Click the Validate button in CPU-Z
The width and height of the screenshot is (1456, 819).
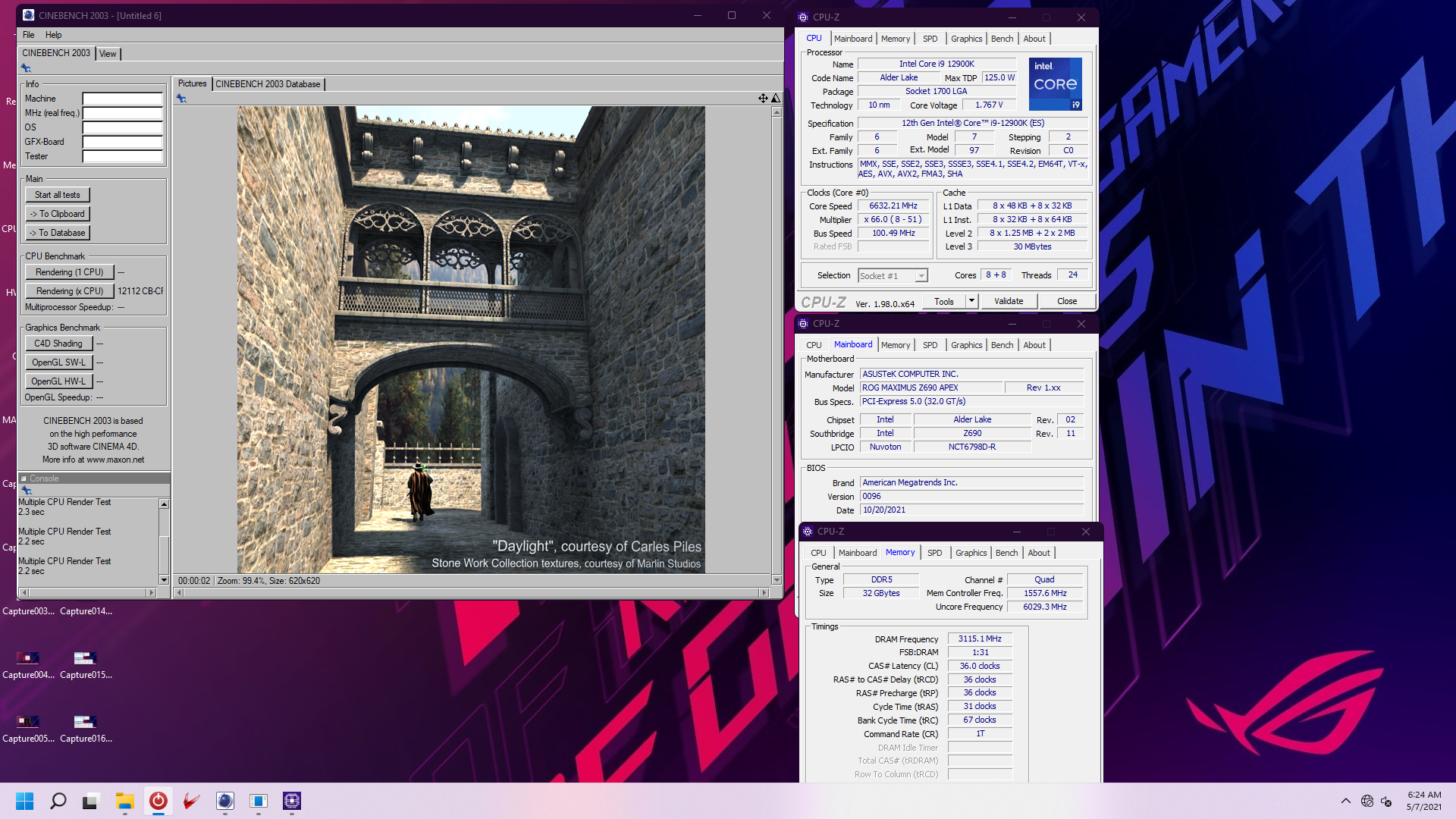tap(1009, 301)
